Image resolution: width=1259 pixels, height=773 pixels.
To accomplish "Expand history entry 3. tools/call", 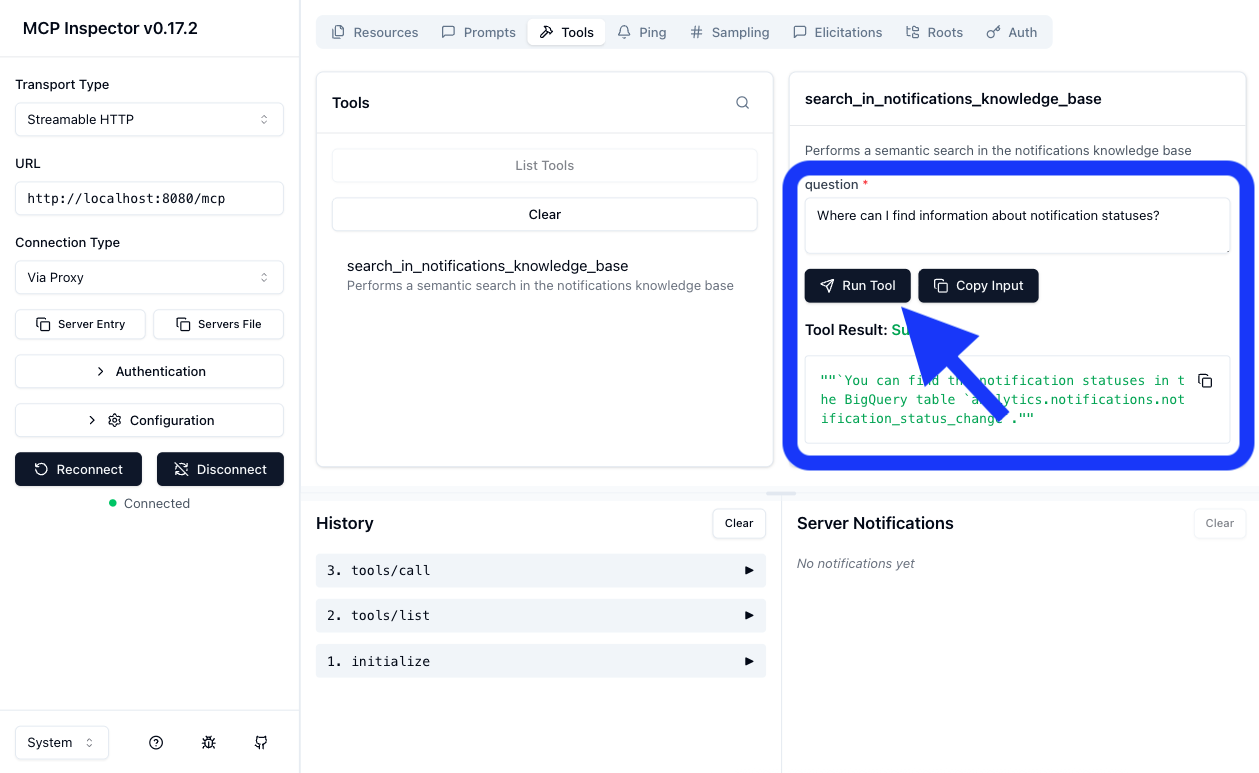I will 540,570.
